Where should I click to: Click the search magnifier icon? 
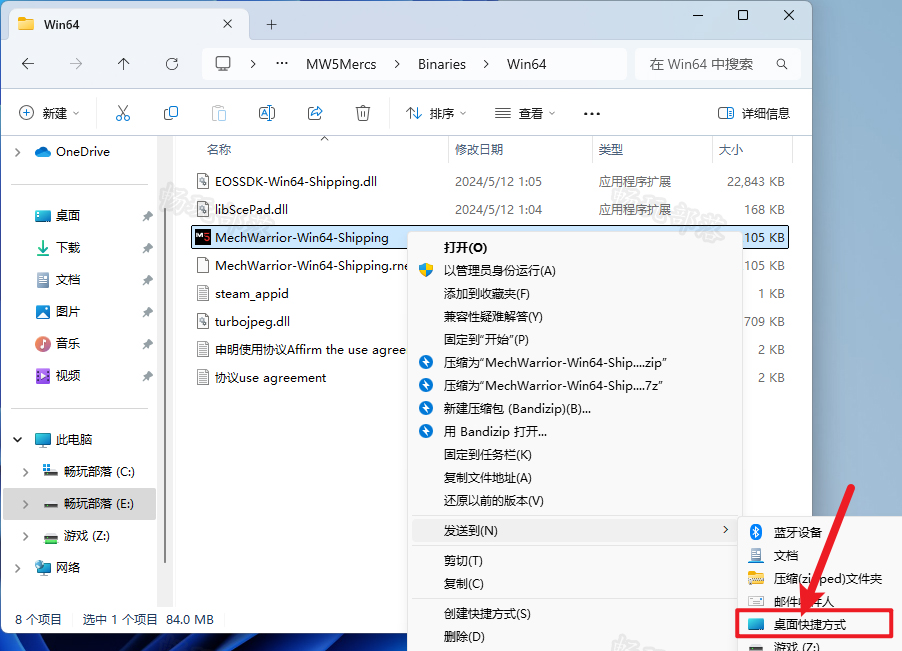click(782, 64)
